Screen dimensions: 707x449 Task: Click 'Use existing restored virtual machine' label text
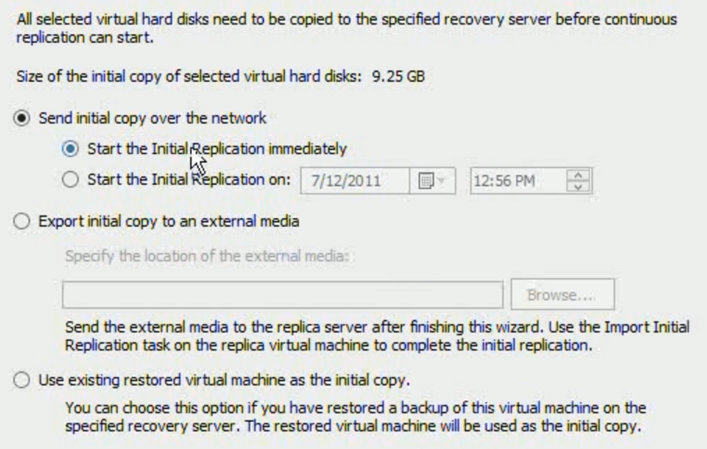224,380
